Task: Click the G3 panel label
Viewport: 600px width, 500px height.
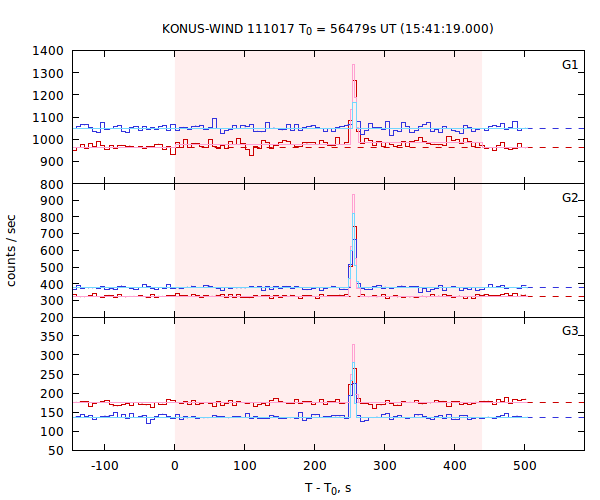Action: point(570,330)
